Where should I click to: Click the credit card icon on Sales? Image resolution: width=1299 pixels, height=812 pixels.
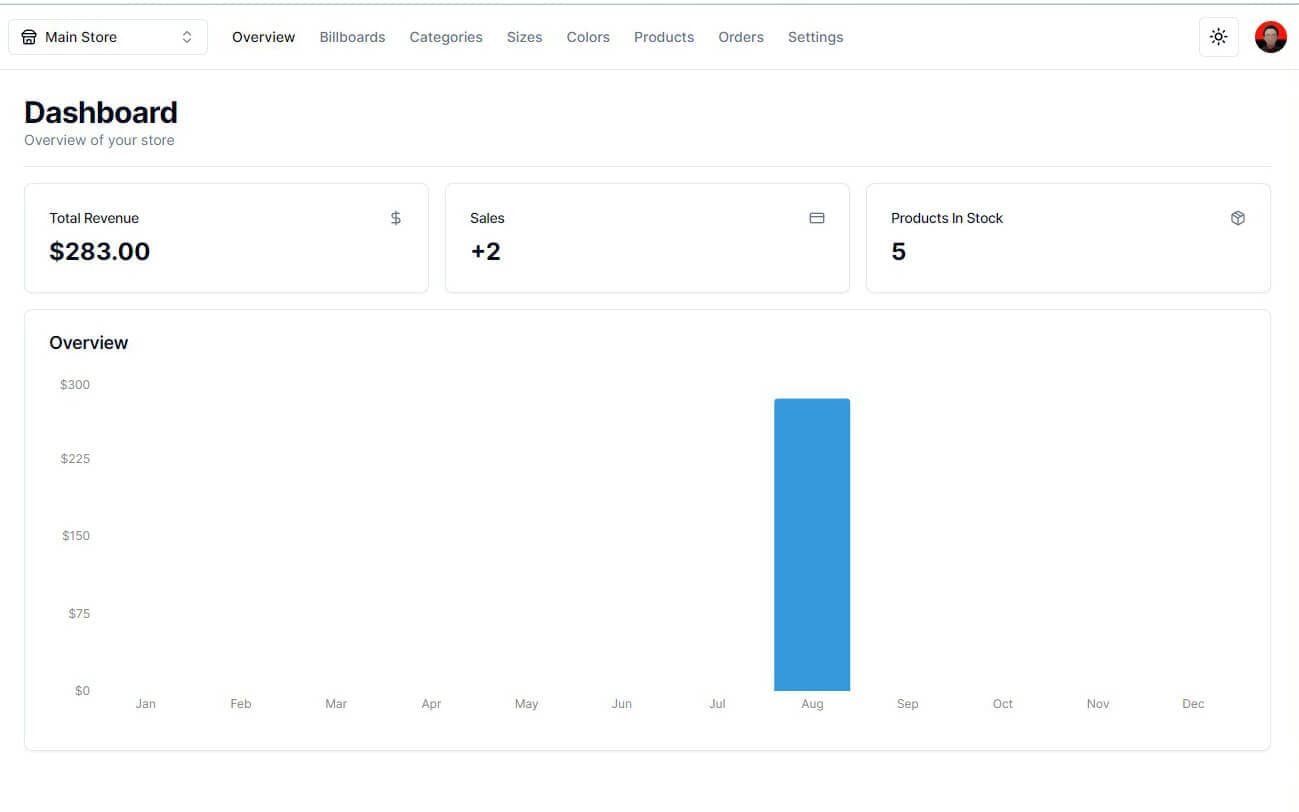tap(817, 218)
